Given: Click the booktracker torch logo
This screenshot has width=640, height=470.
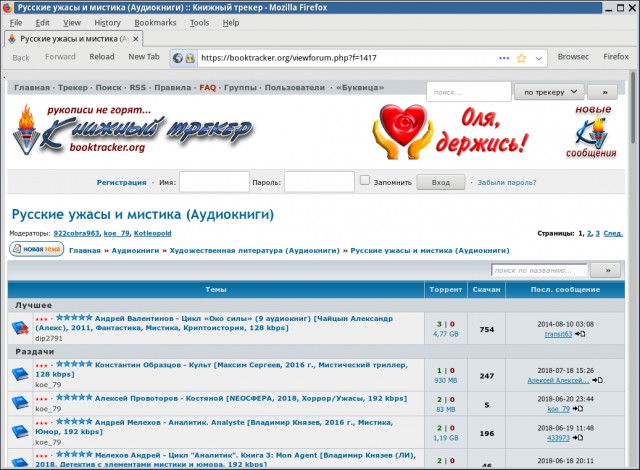Looking at the screenshot, I should tap(25, 129).
